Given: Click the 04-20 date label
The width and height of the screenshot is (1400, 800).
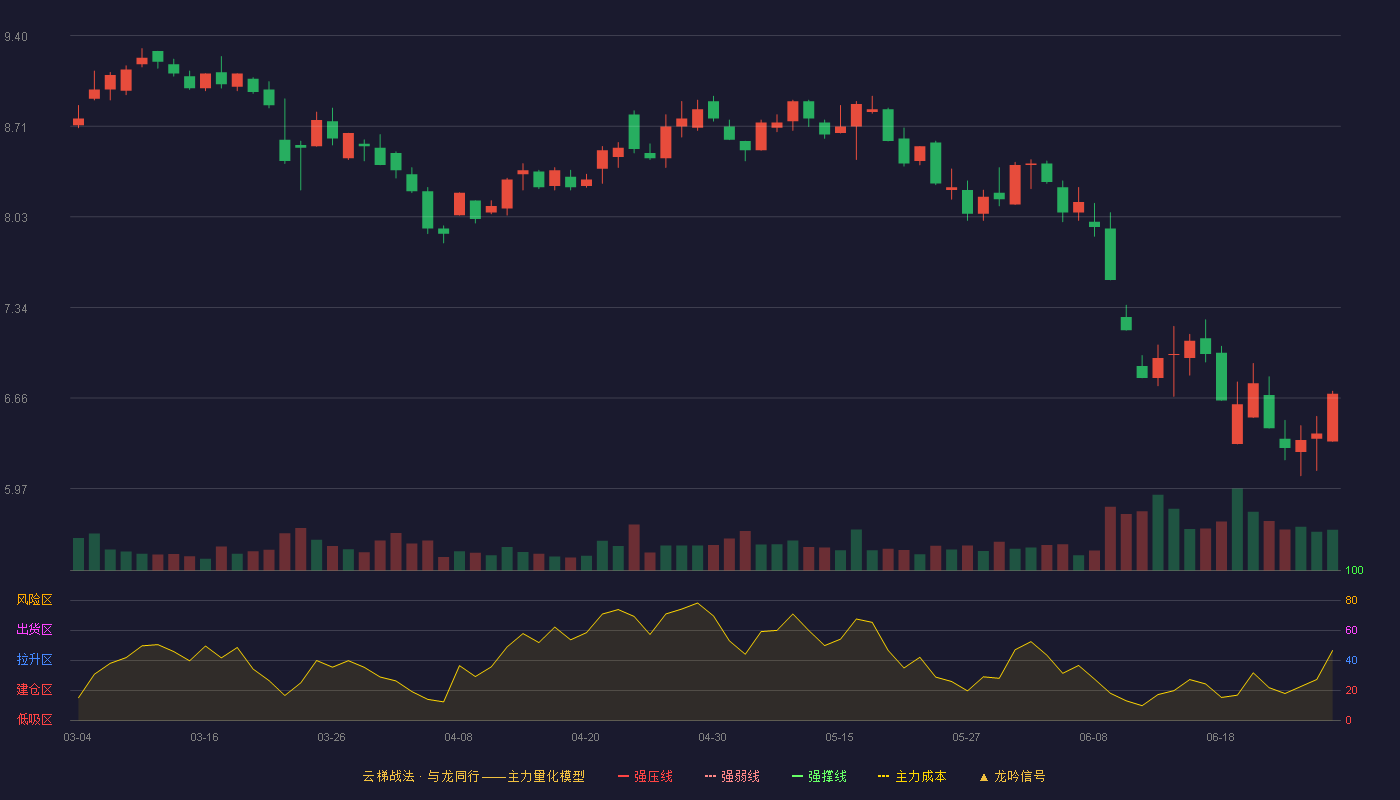Looking at the screenshot, I should [585, 737].
